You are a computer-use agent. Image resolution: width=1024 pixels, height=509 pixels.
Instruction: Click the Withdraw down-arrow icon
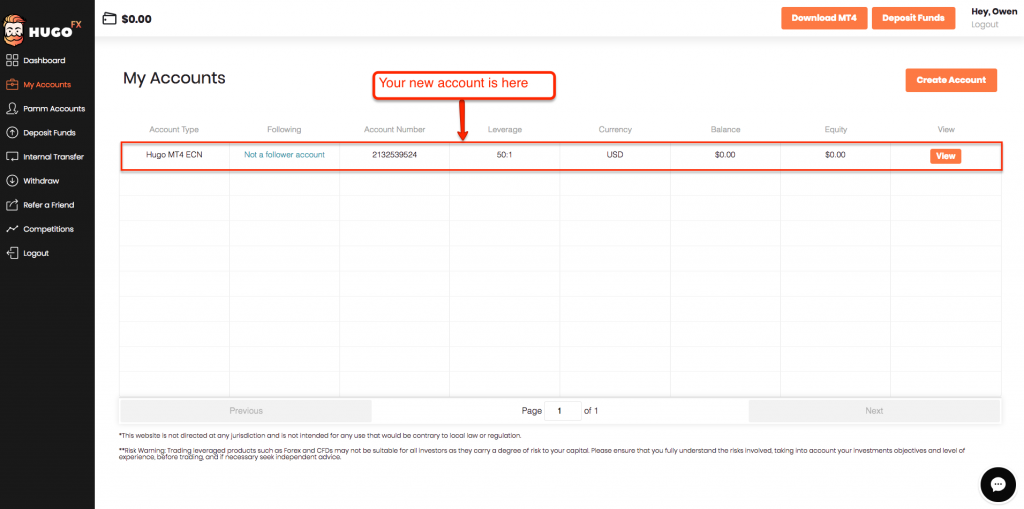pyautogui.click(x=12, y=180)
